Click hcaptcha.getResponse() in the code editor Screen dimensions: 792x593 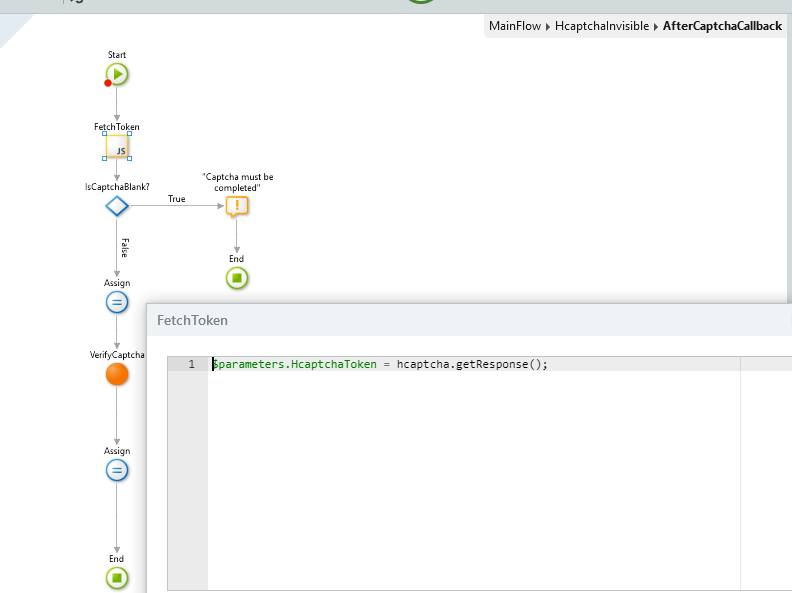click(470, 364)
